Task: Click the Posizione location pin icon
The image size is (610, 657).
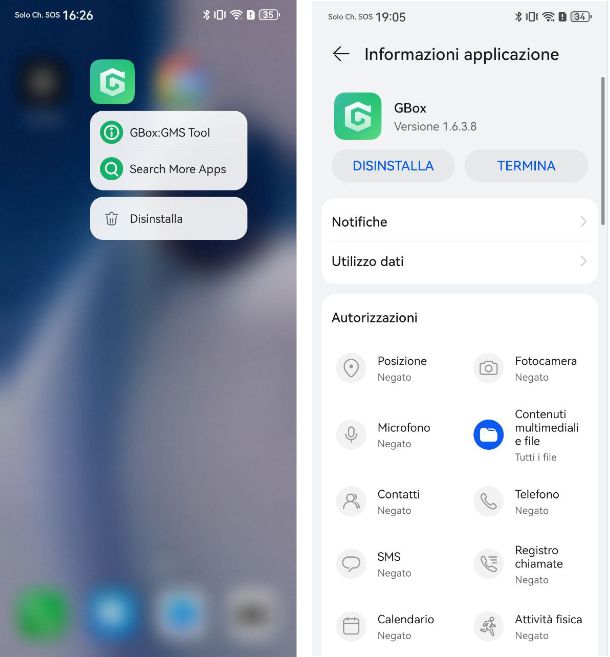Action: pos(351,368)
